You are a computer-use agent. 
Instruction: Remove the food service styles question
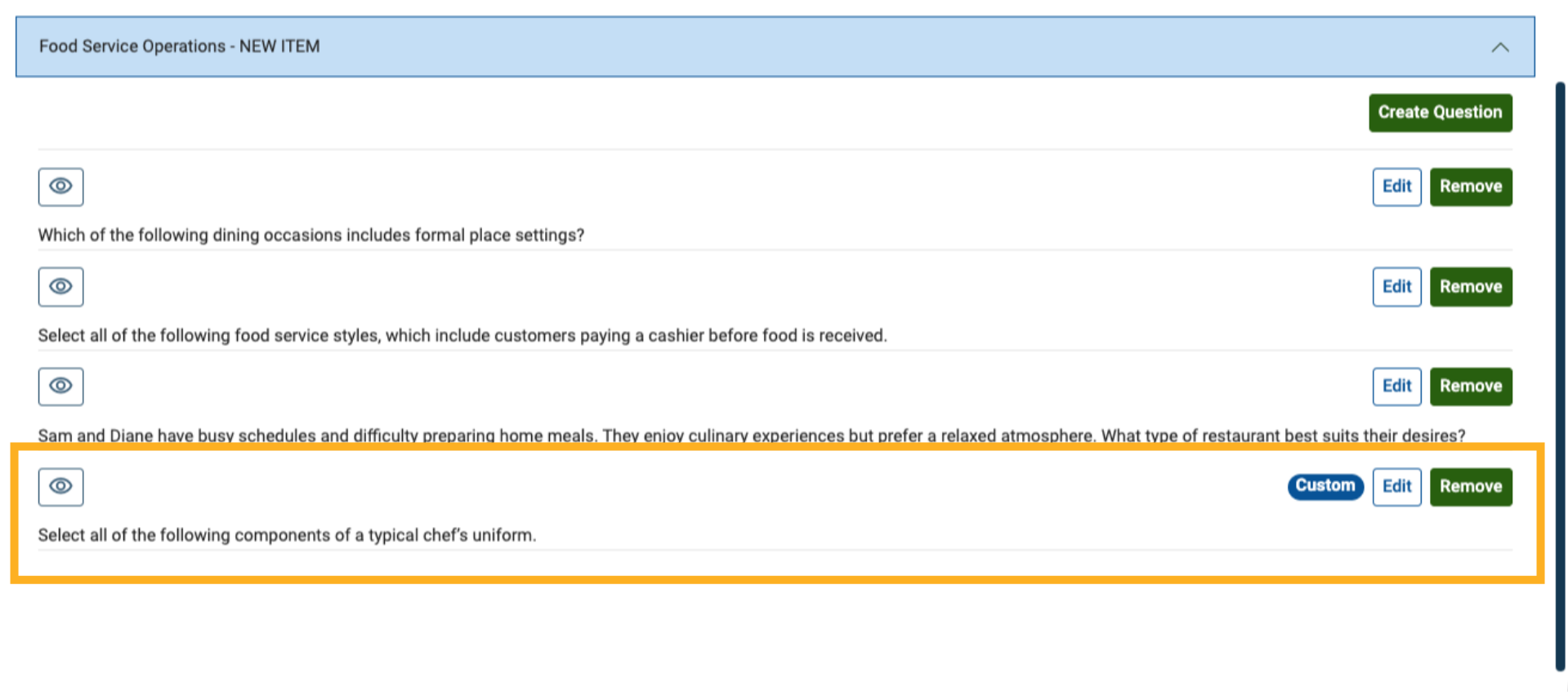(x=1470, y=287)
